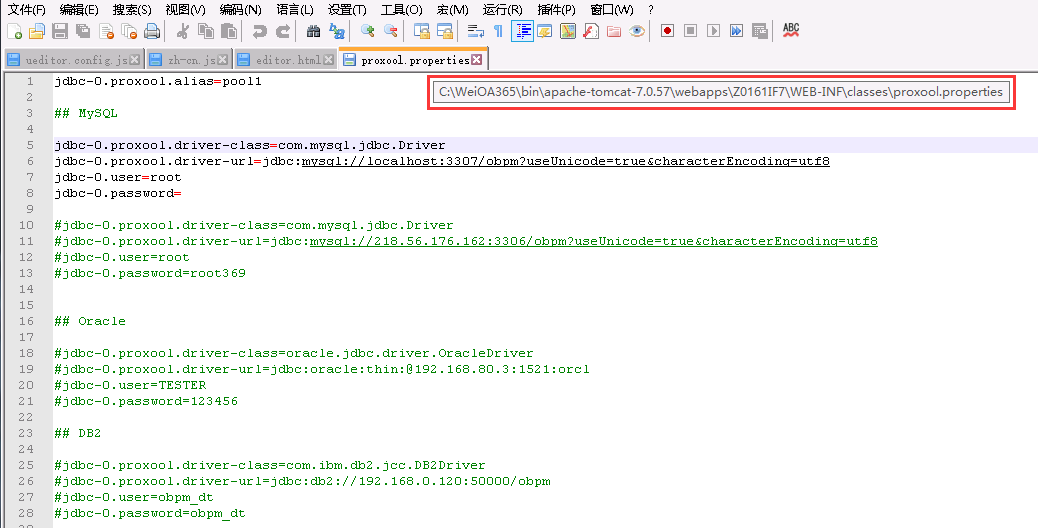Click the Cut scissors icon
The height and width of the screenshot is (528, 1038).
tap(183, 31)
